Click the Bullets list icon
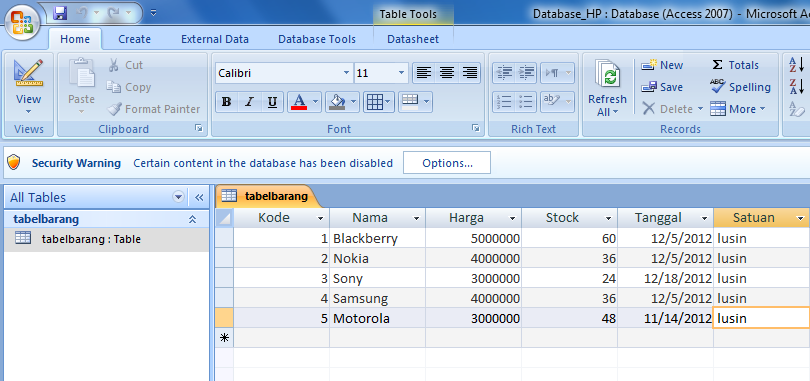Image resolution: width=810 pixels, height=381 pixels. click(x=526, y=102)
